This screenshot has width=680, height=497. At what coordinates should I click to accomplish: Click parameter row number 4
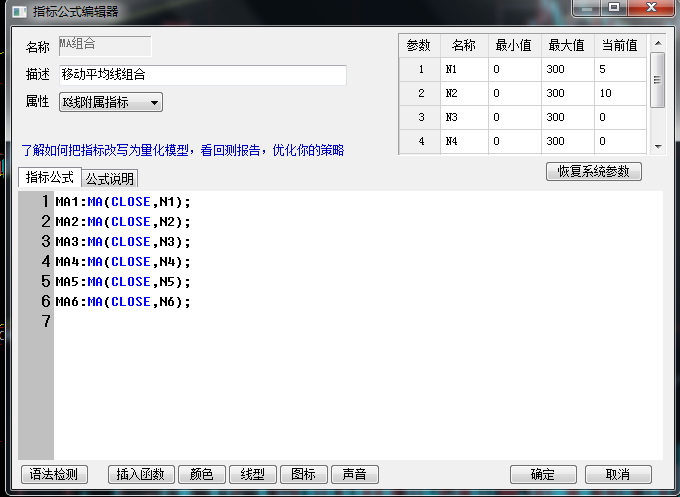click(421, 141)
